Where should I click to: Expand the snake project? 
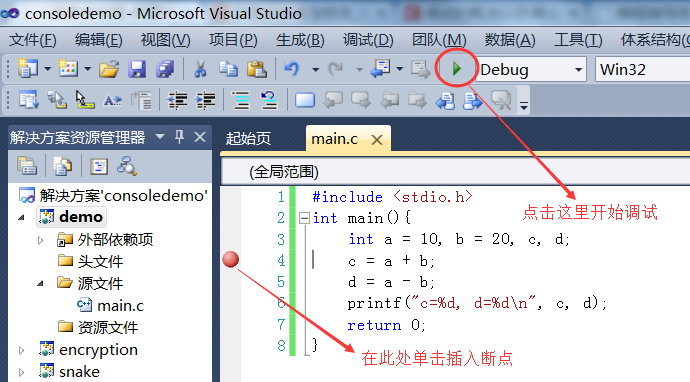pyautogui.click(x=21, y=372)
